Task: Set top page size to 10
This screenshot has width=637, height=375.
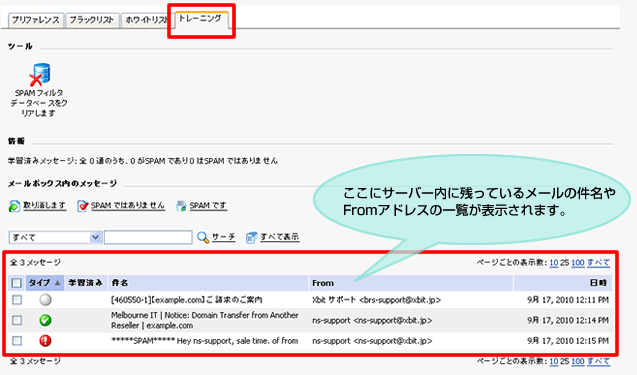Action: pyautogui.click(x=554, y=263)
